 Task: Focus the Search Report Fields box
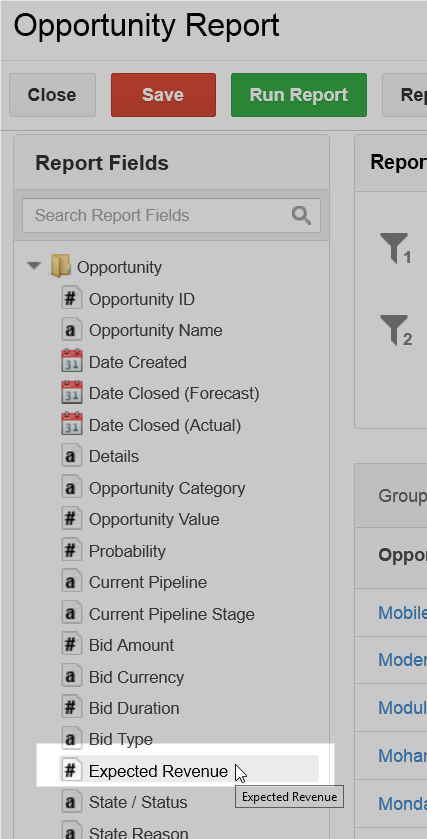[171, 216]
